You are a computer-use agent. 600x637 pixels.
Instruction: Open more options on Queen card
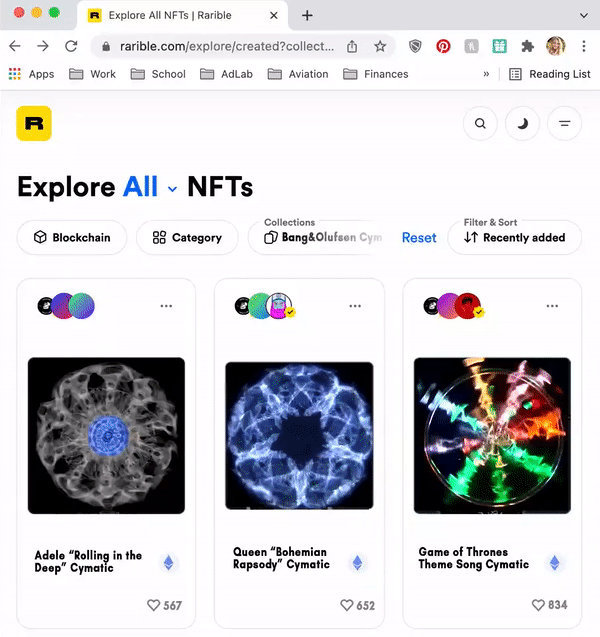point(355,306)
